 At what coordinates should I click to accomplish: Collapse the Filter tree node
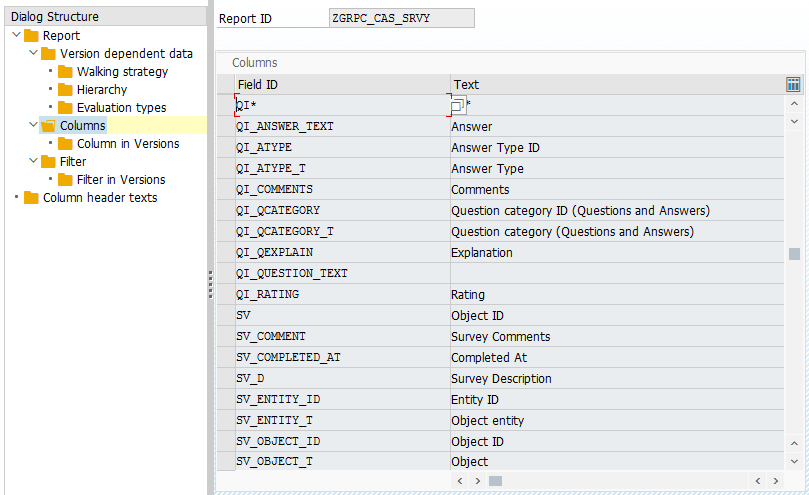tap(34, 161)
